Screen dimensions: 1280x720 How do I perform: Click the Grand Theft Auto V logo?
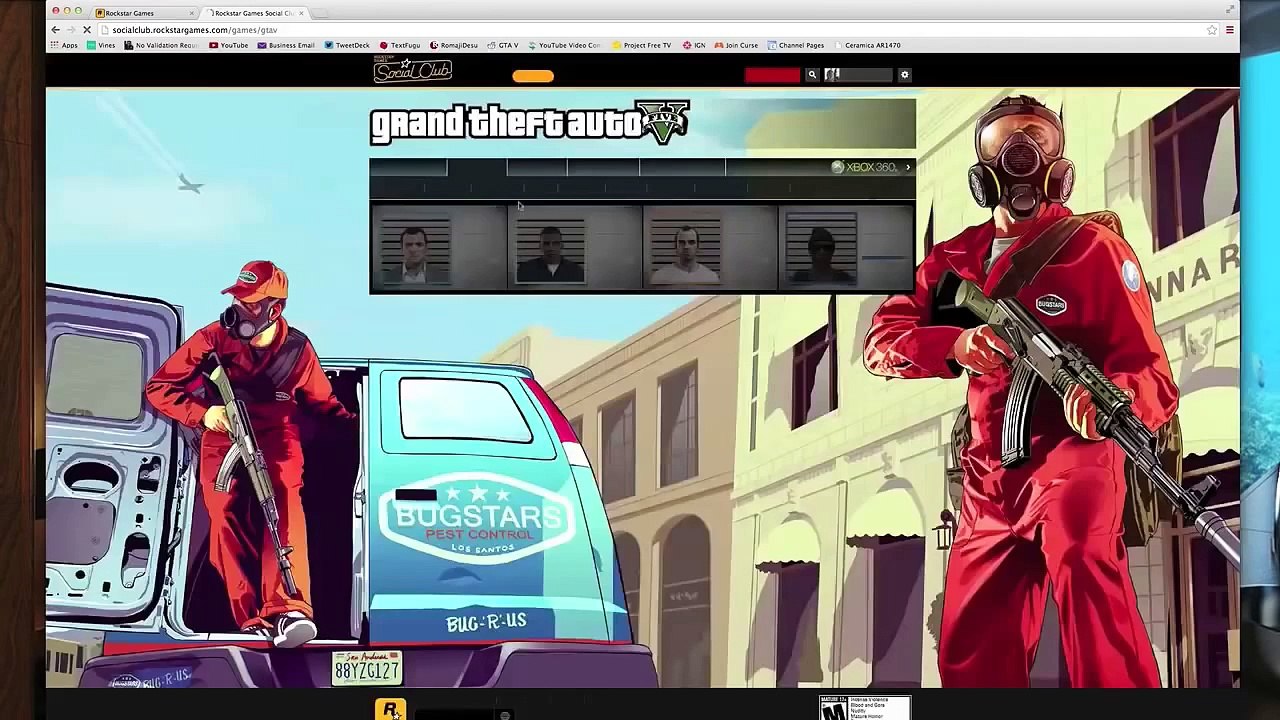530,122
